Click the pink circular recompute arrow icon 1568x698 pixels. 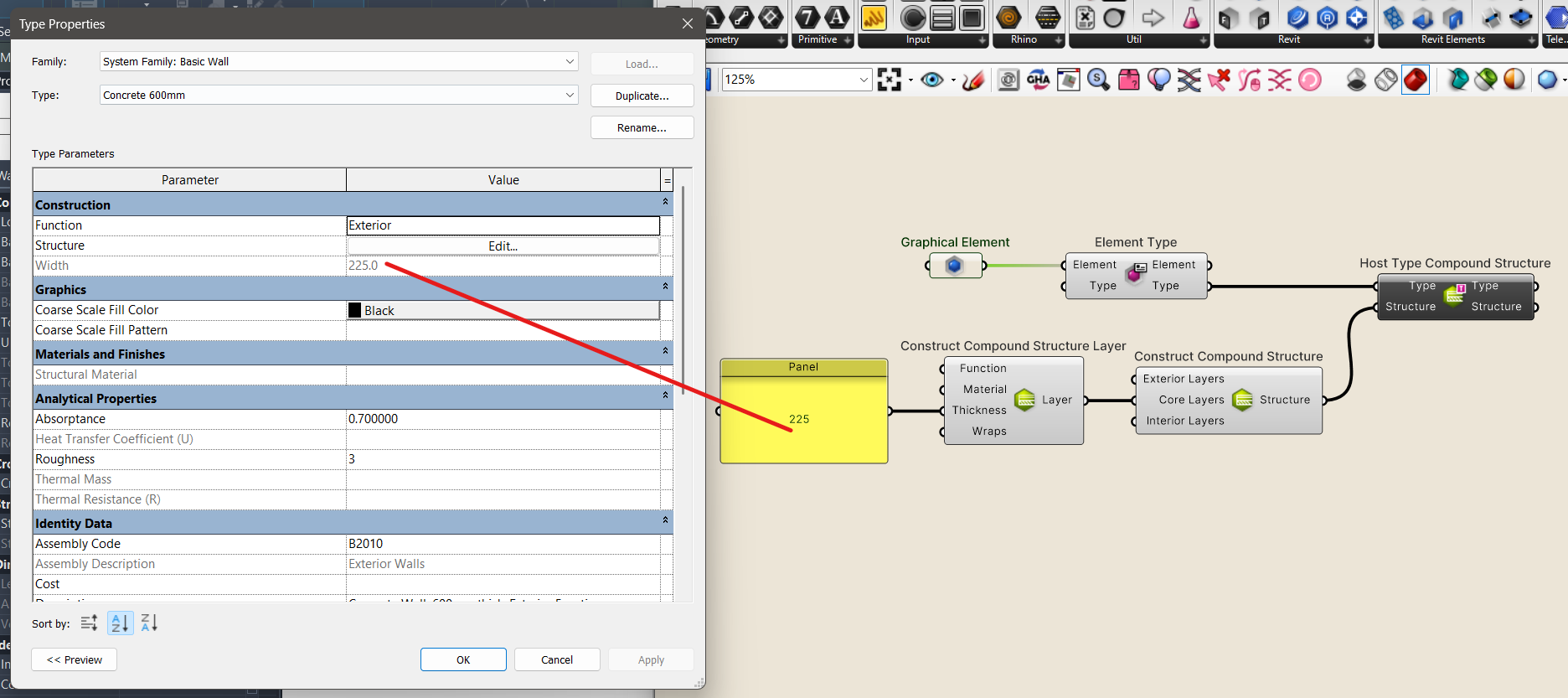(x=1310, y=80)
